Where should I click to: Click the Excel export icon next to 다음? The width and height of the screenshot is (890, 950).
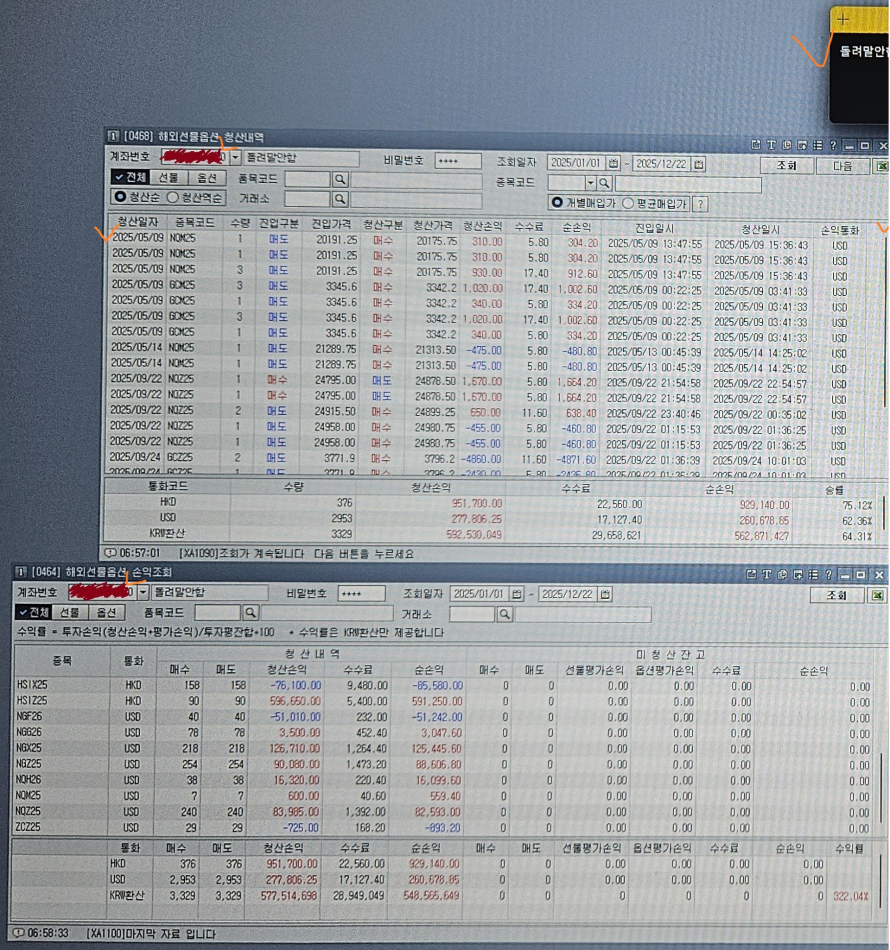click(881, 165)
